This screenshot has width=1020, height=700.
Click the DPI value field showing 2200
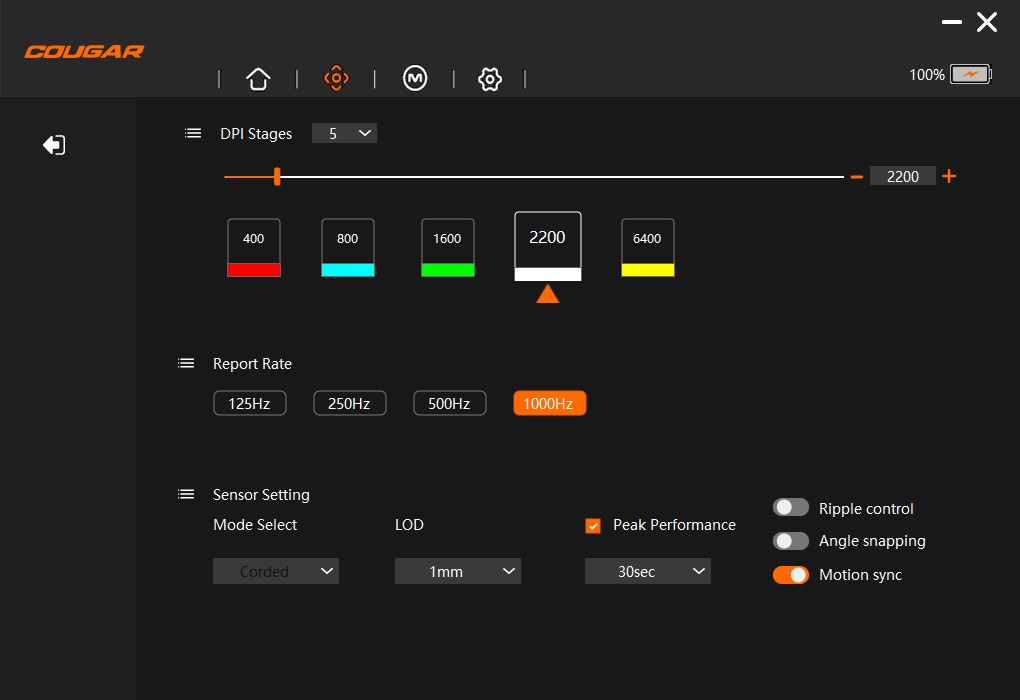902,176
